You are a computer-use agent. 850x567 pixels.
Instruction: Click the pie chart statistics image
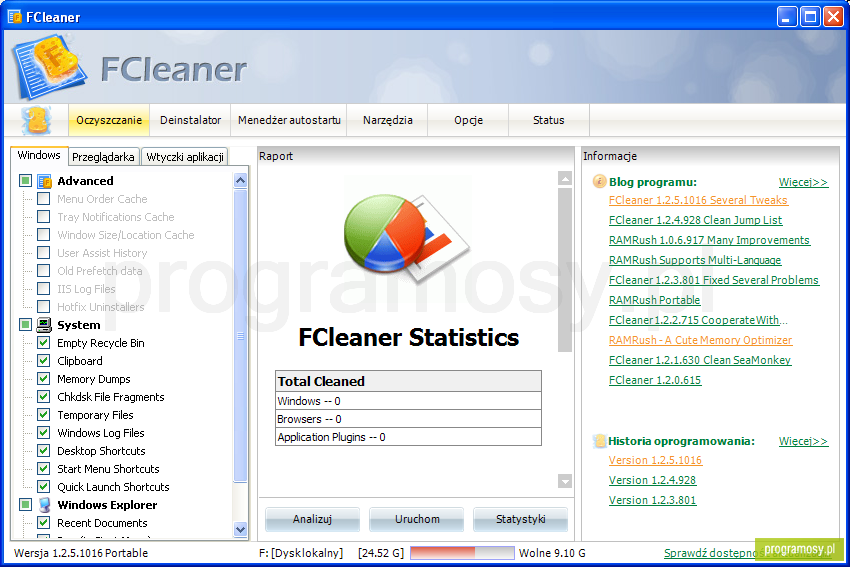pyautogui.click(x=406, y=239)
